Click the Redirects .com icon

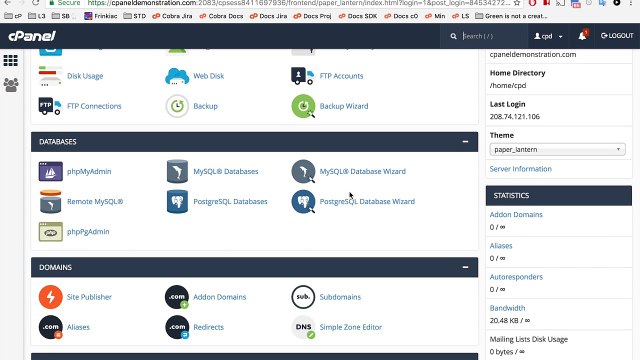click(177, 327)
